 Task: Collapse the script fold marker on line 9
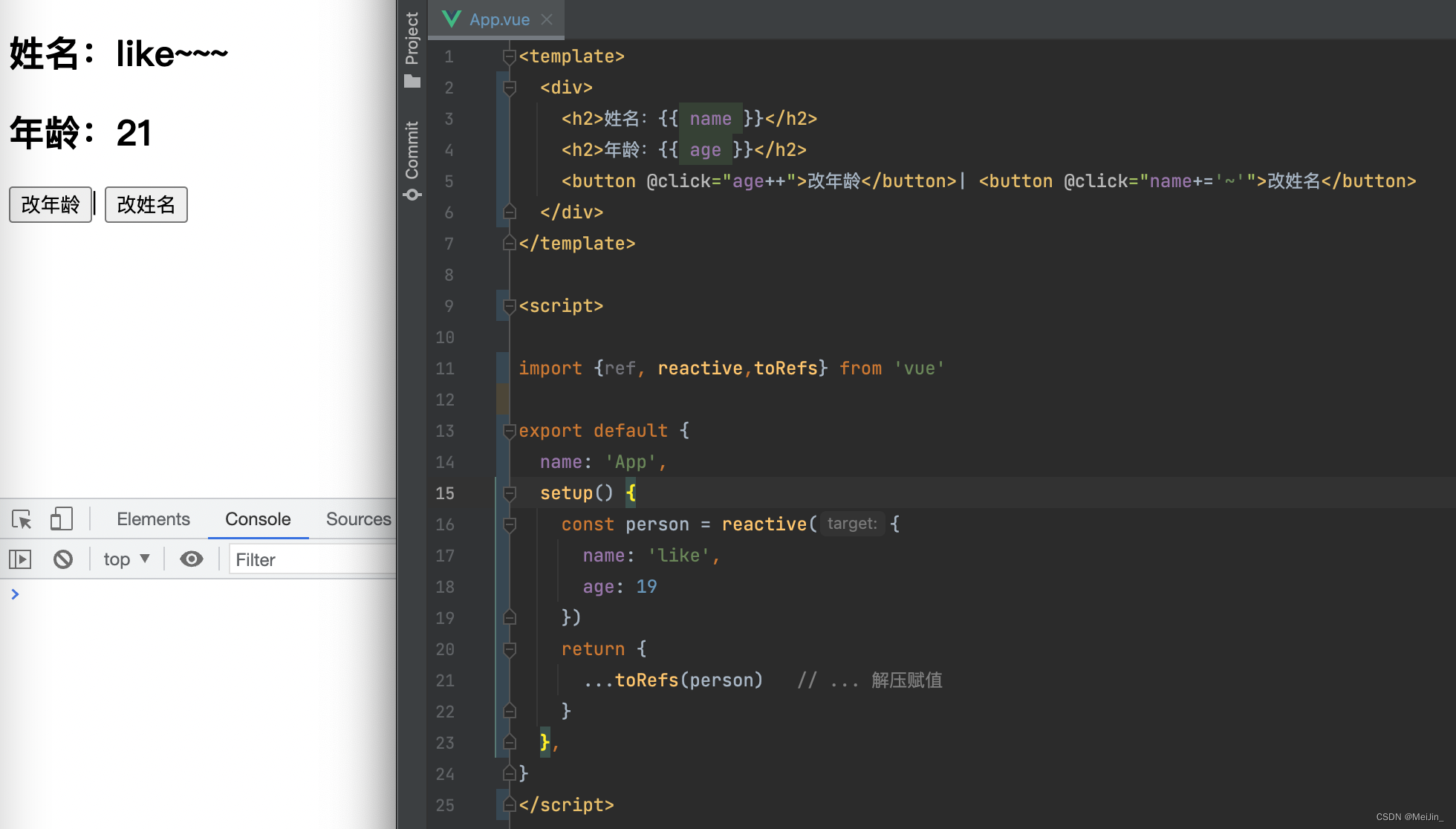tap(510, 306)
